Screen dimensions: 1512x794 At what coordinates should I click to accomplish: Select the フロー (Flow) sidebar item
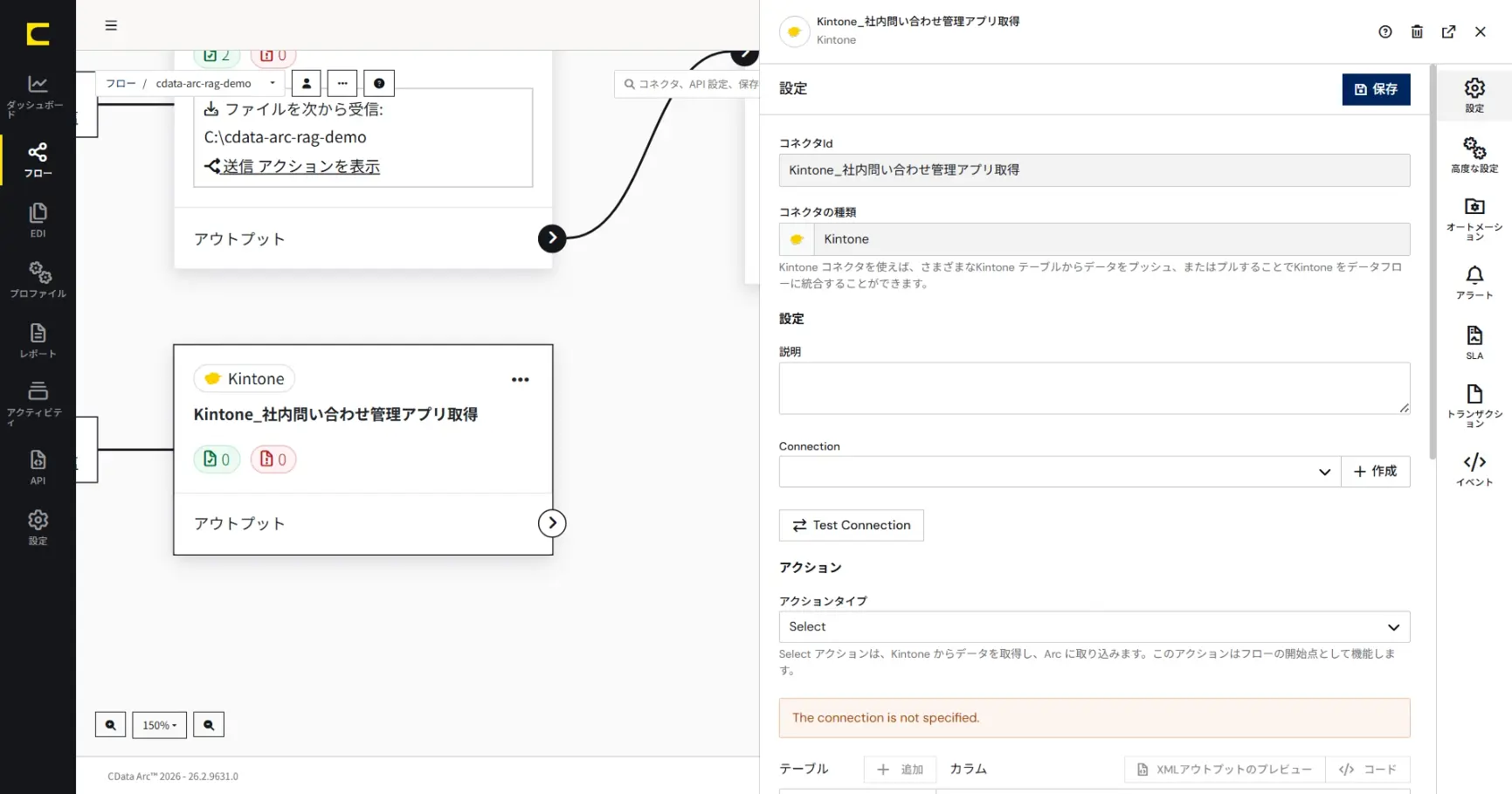tap(38, 160)
